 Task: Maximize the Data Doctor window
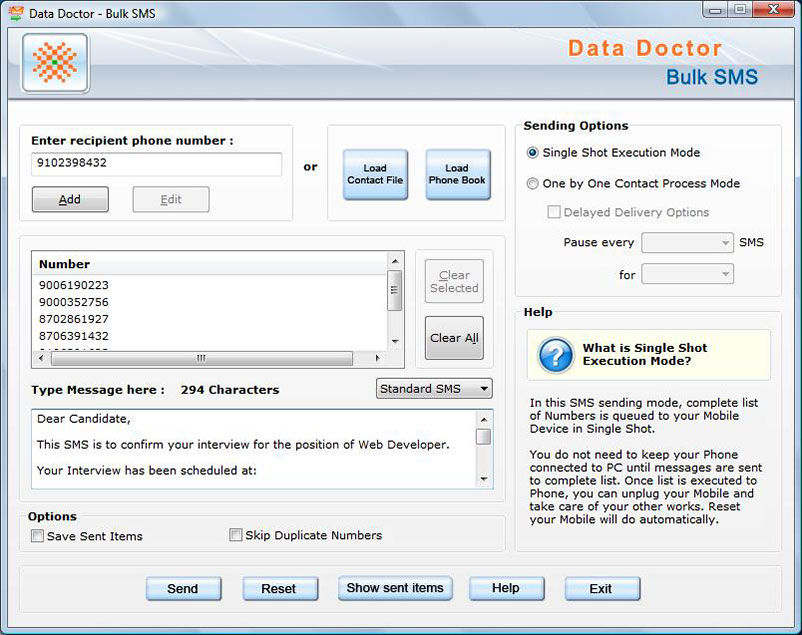click(740, 10)
